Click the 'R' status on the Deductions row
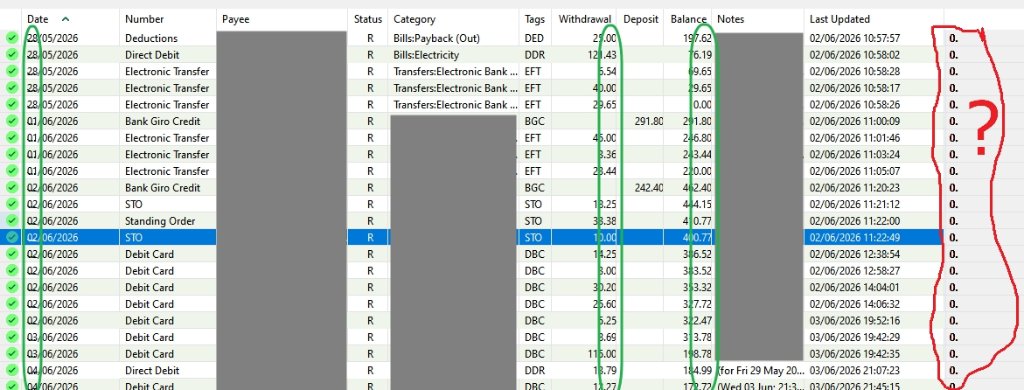Image resolution: width=1024 pixels, height=390 pixels. (370, 39)
